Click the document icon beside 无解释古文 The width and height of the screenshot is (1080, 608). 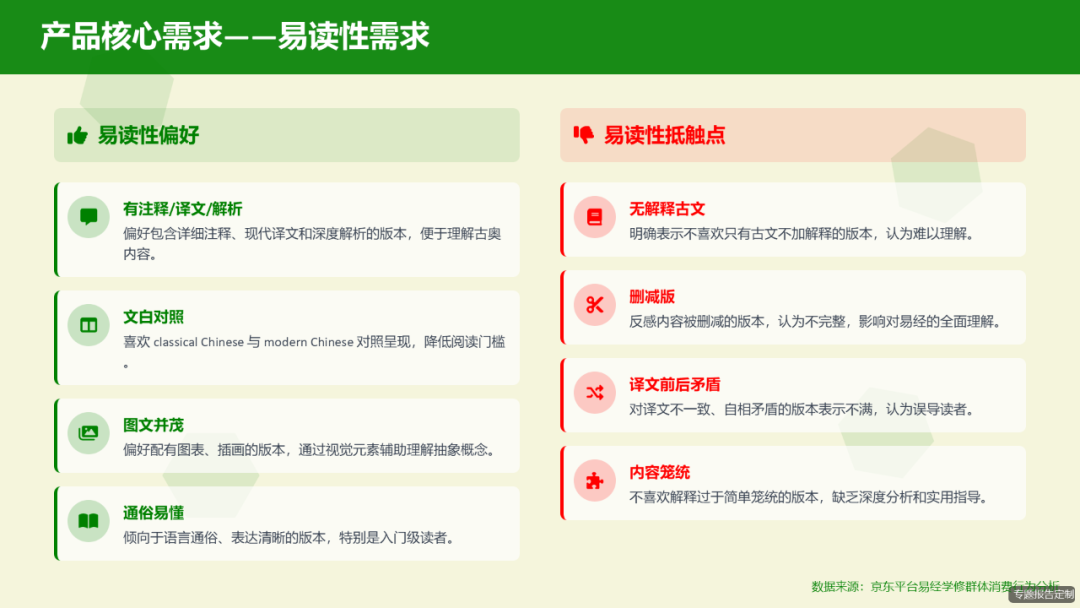point(594,217)
